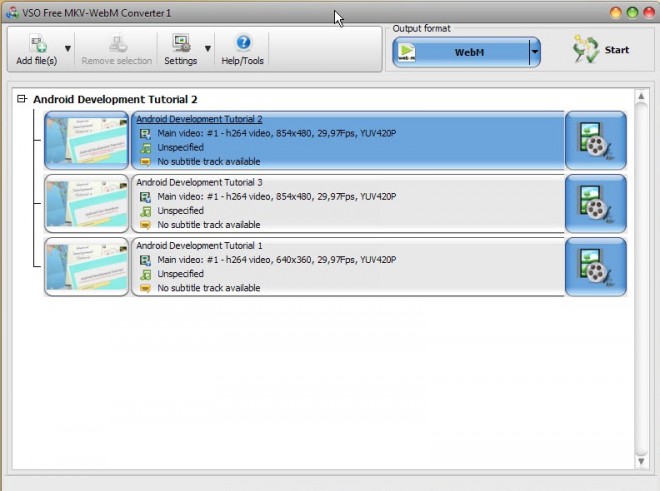
Task: Open the Android Development Tutorial 2 title link
Action: 199,119
